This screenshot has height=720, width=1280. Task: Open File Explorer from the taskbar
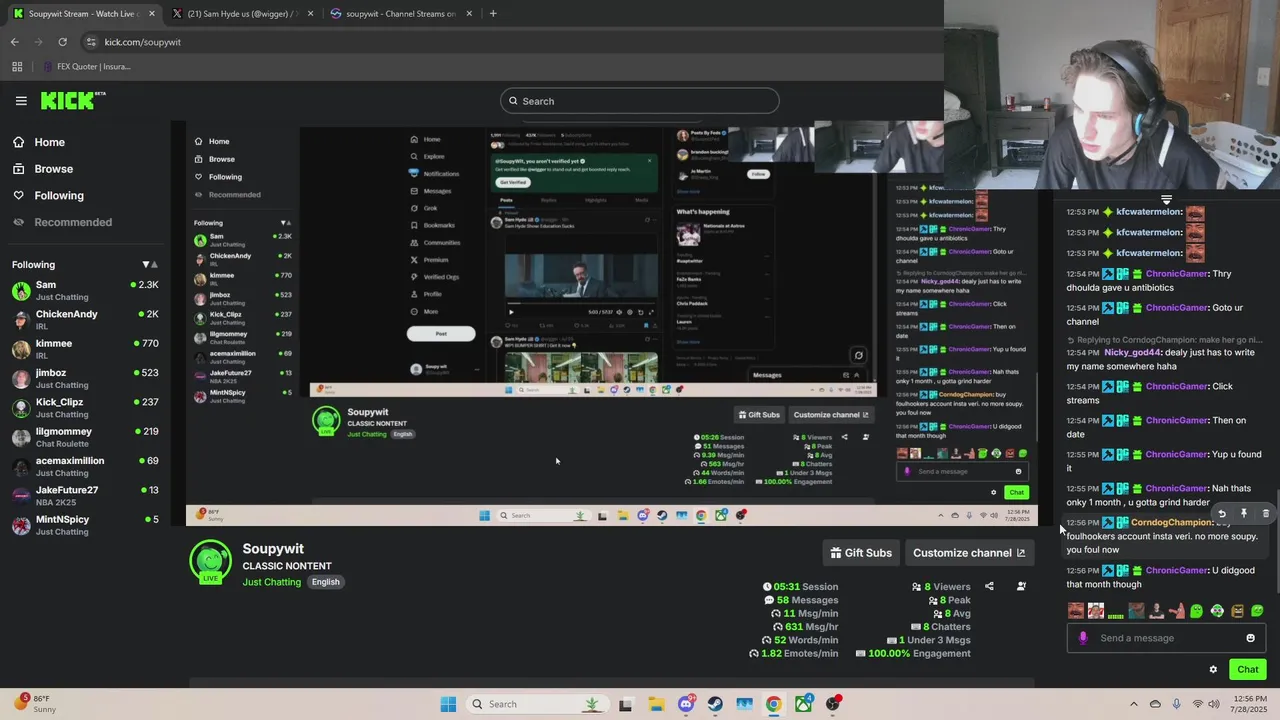click(656, 704)
